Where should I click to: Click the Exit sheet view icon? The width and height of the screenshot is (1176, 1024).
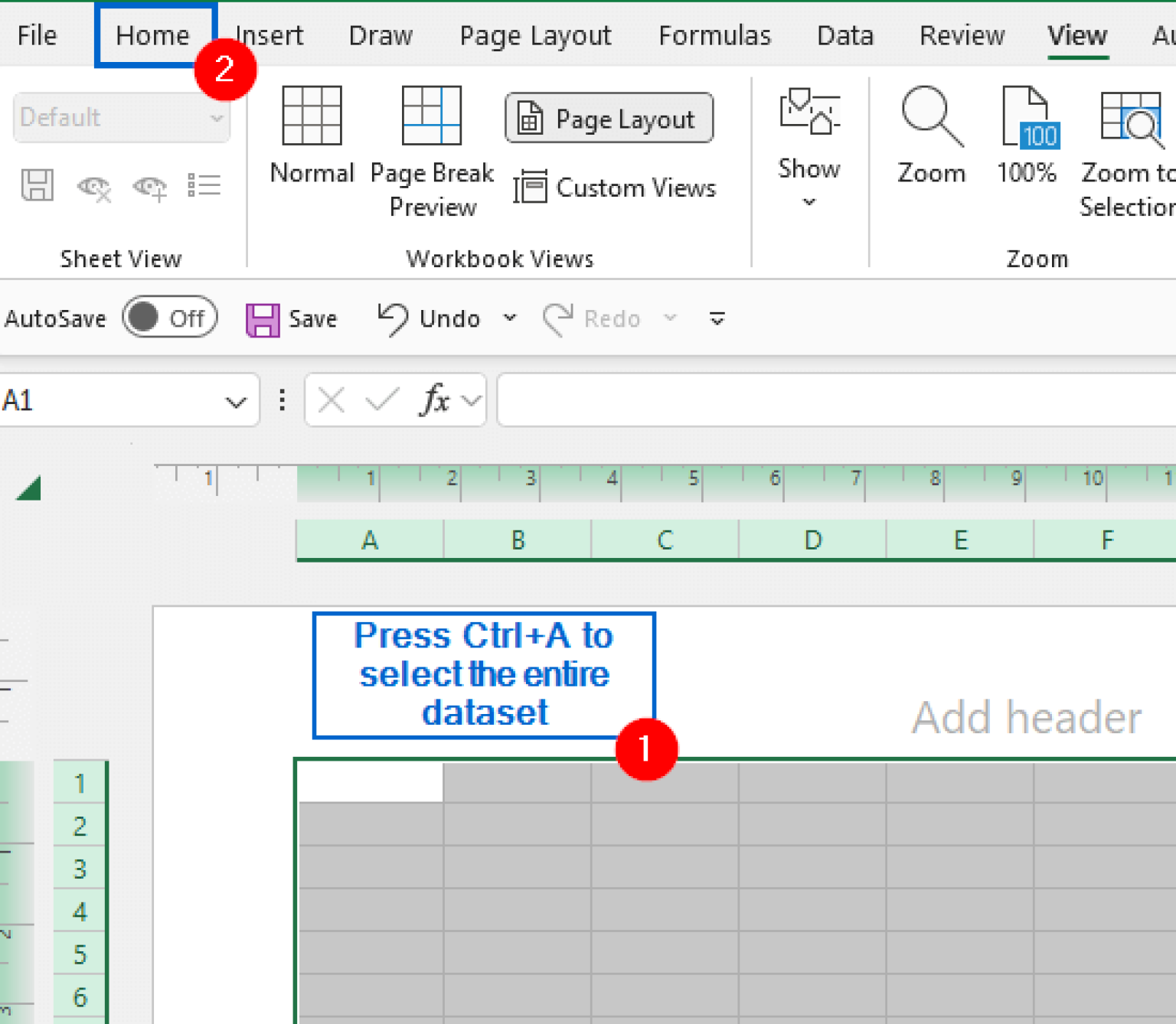(93, 186)
